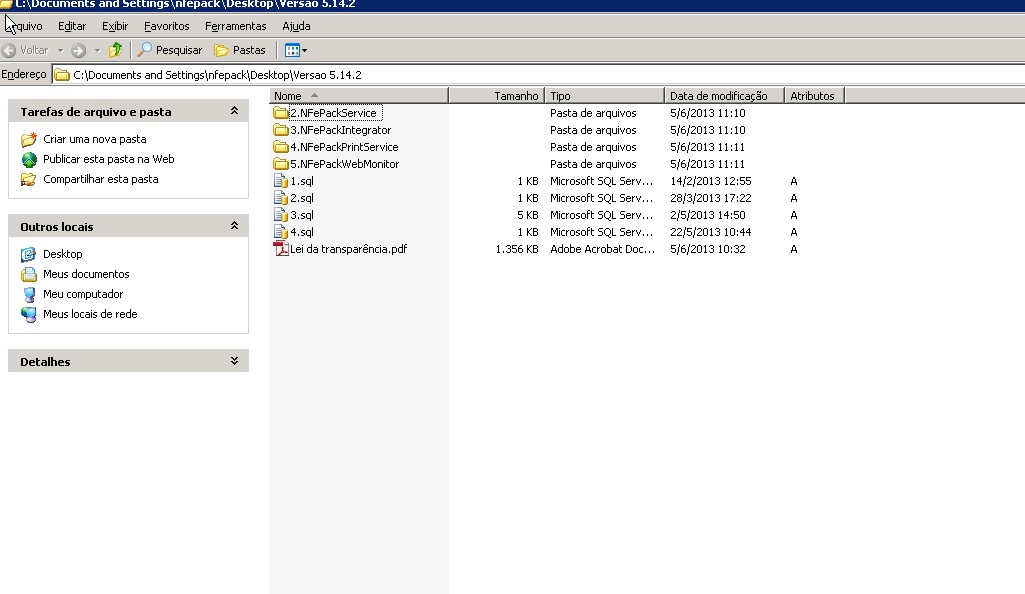Select the Lei da transparência.pdf file icon

point(281,249)
